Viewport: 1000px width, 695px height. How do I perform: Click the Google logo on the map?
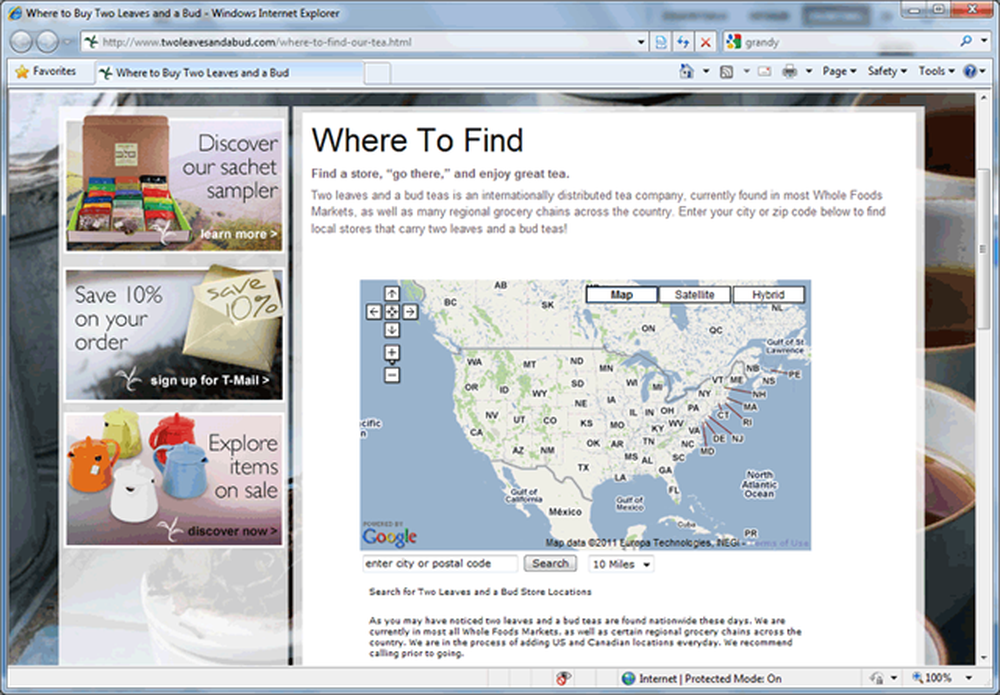pyautogui.click(x=389, y=536)
